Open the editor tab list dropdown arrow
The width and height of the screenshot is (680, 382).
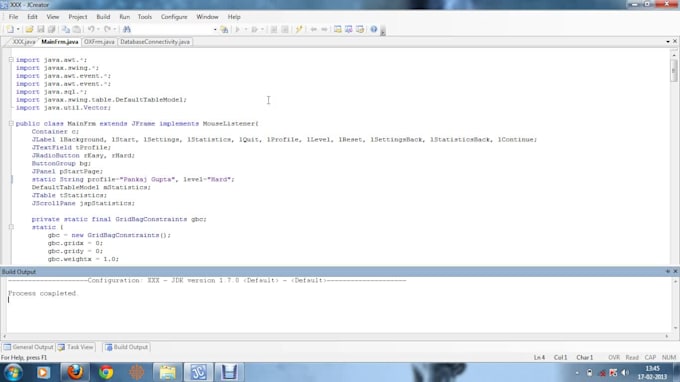[x=668, y=42]
